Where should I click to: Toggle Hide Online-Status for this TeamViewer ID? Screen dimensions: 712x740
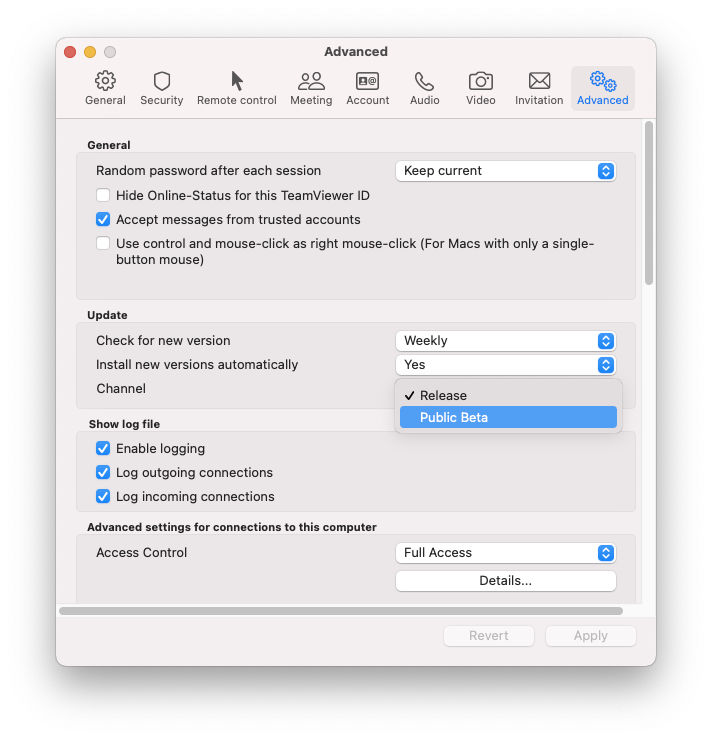[103, 195]
